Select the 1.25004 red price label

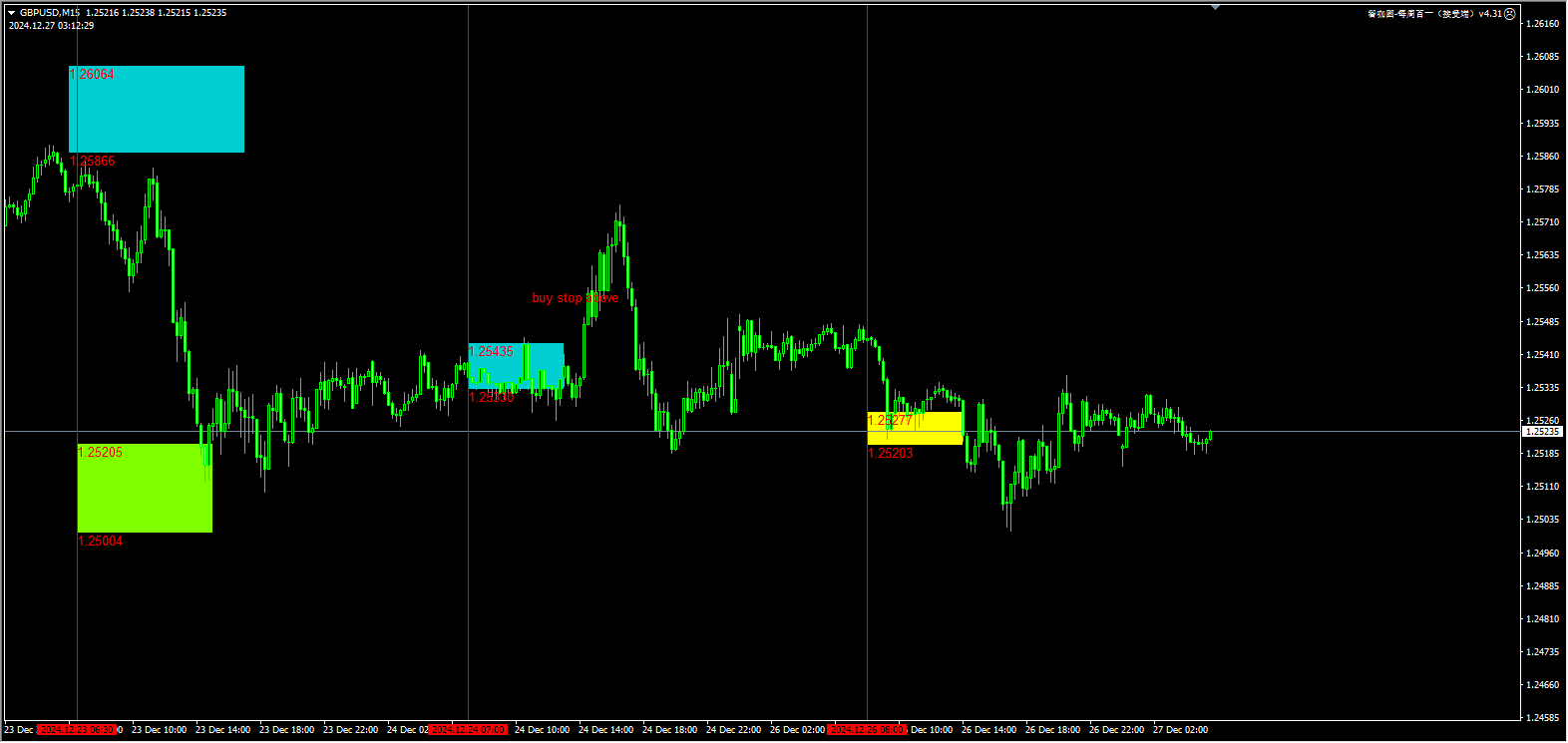101,542
